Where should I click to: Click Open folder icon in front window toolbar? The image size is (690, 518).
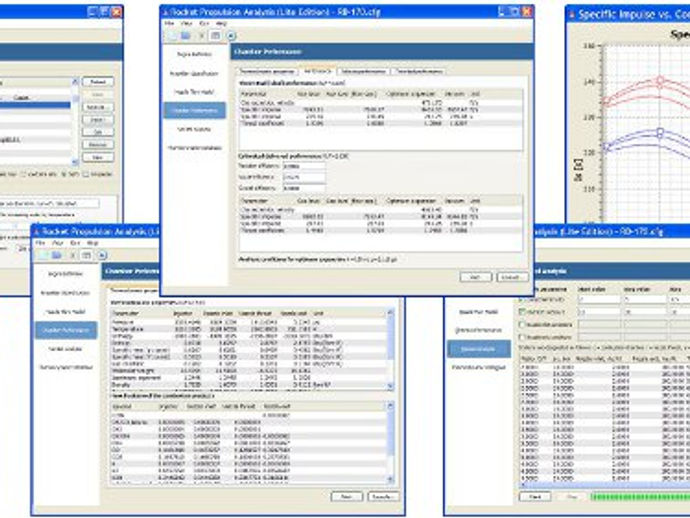[x=186, y=36]
